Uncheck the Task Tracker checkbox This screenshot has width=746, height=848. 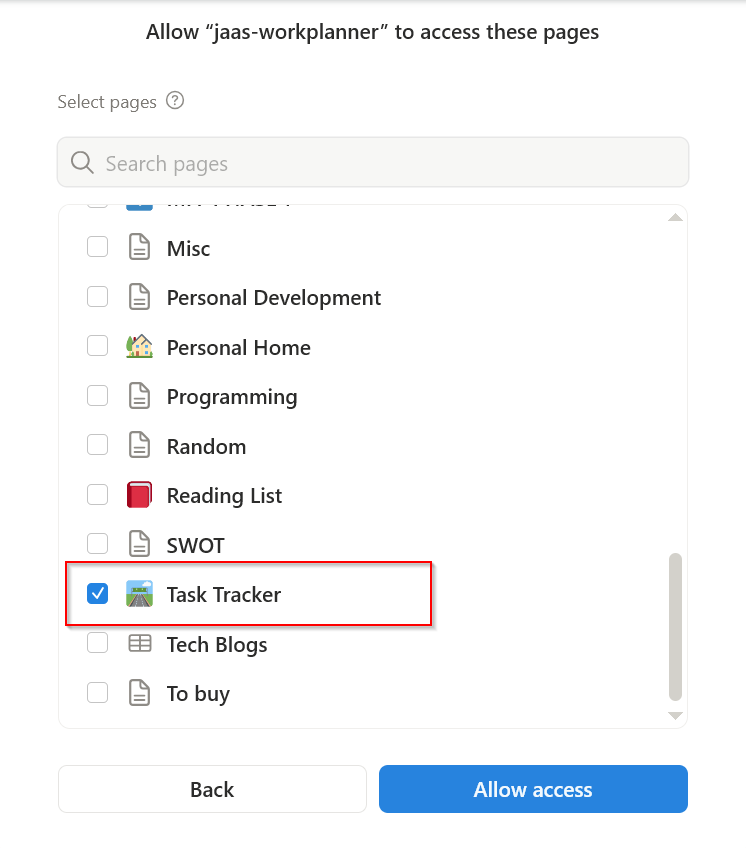pyautogui.click(x=97, y=593)
